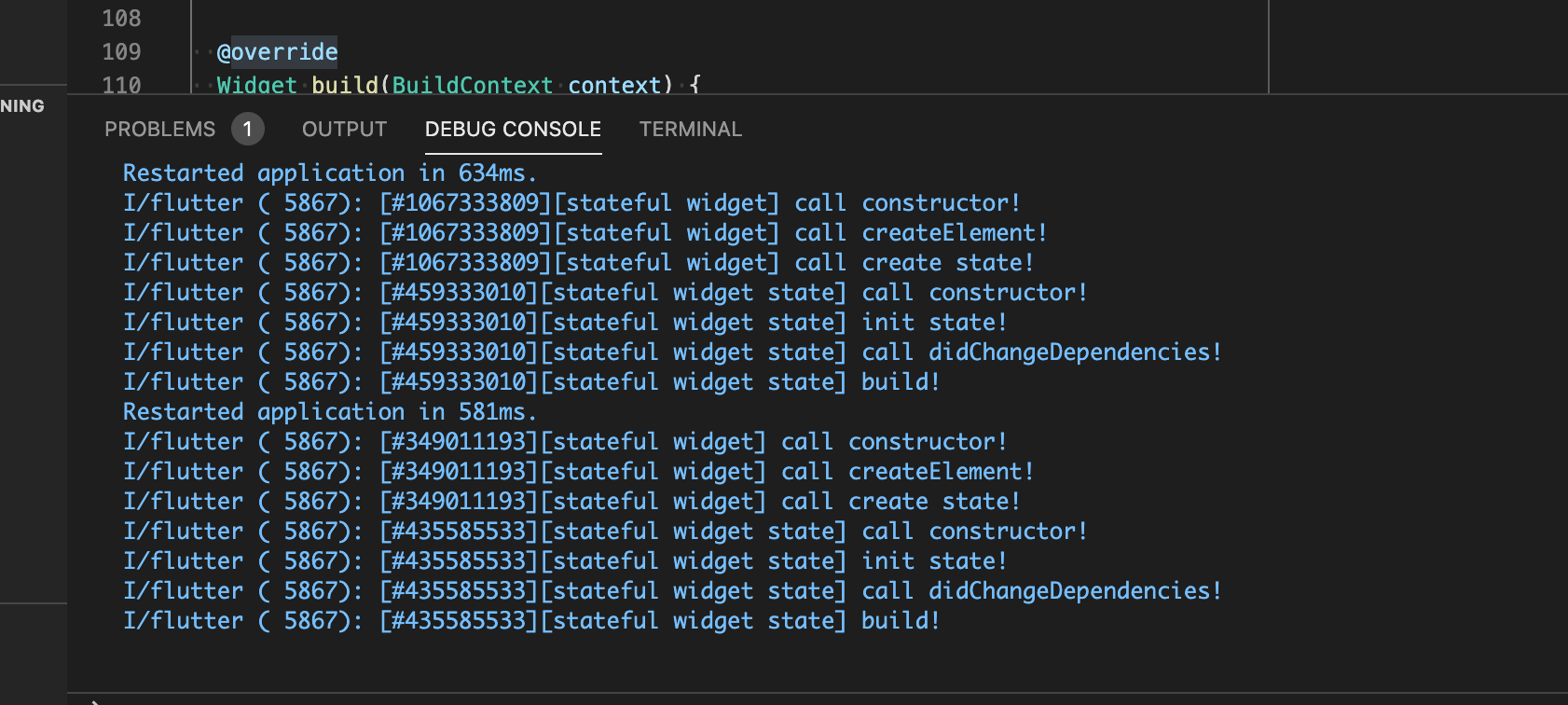Click the #349011193 'call constructor!' log line
The height and width of the screenshot is (705, 1568).
pyautogui.click(x=565, y=442)
